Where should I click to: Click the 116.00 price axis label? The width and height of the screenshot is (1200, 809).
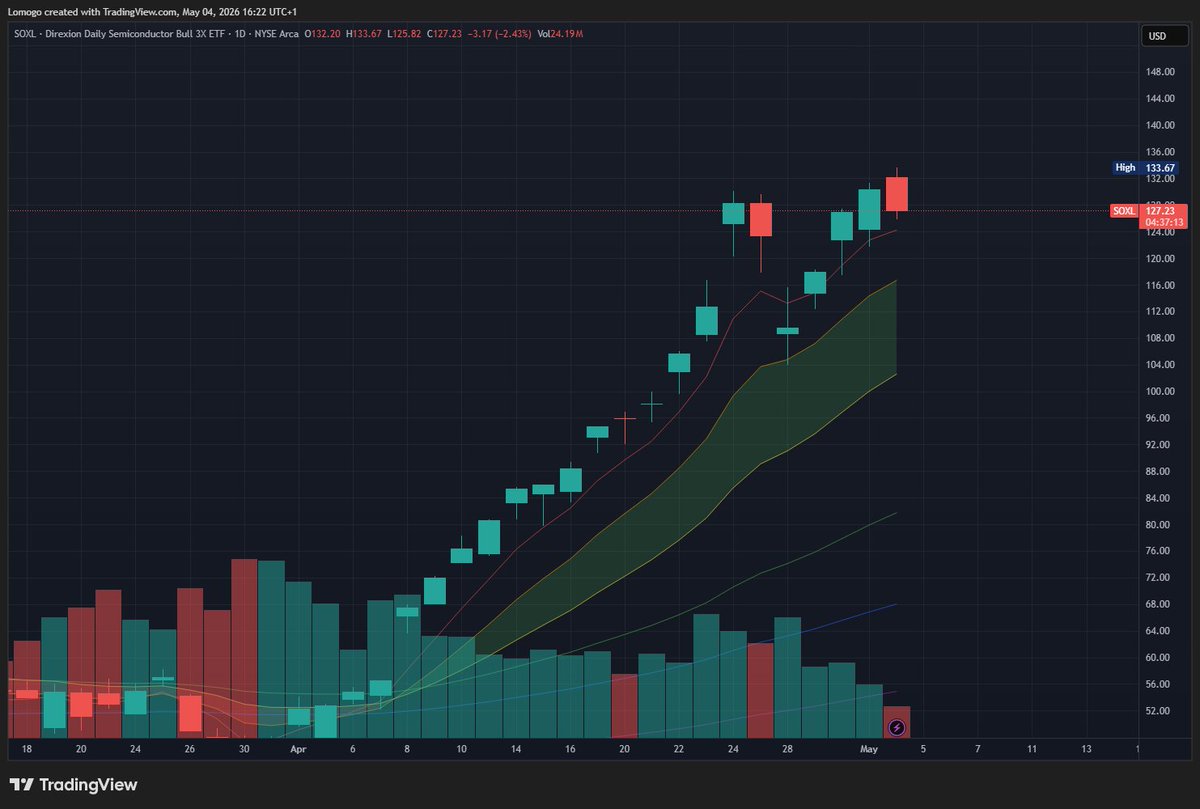coord(1160,285)
